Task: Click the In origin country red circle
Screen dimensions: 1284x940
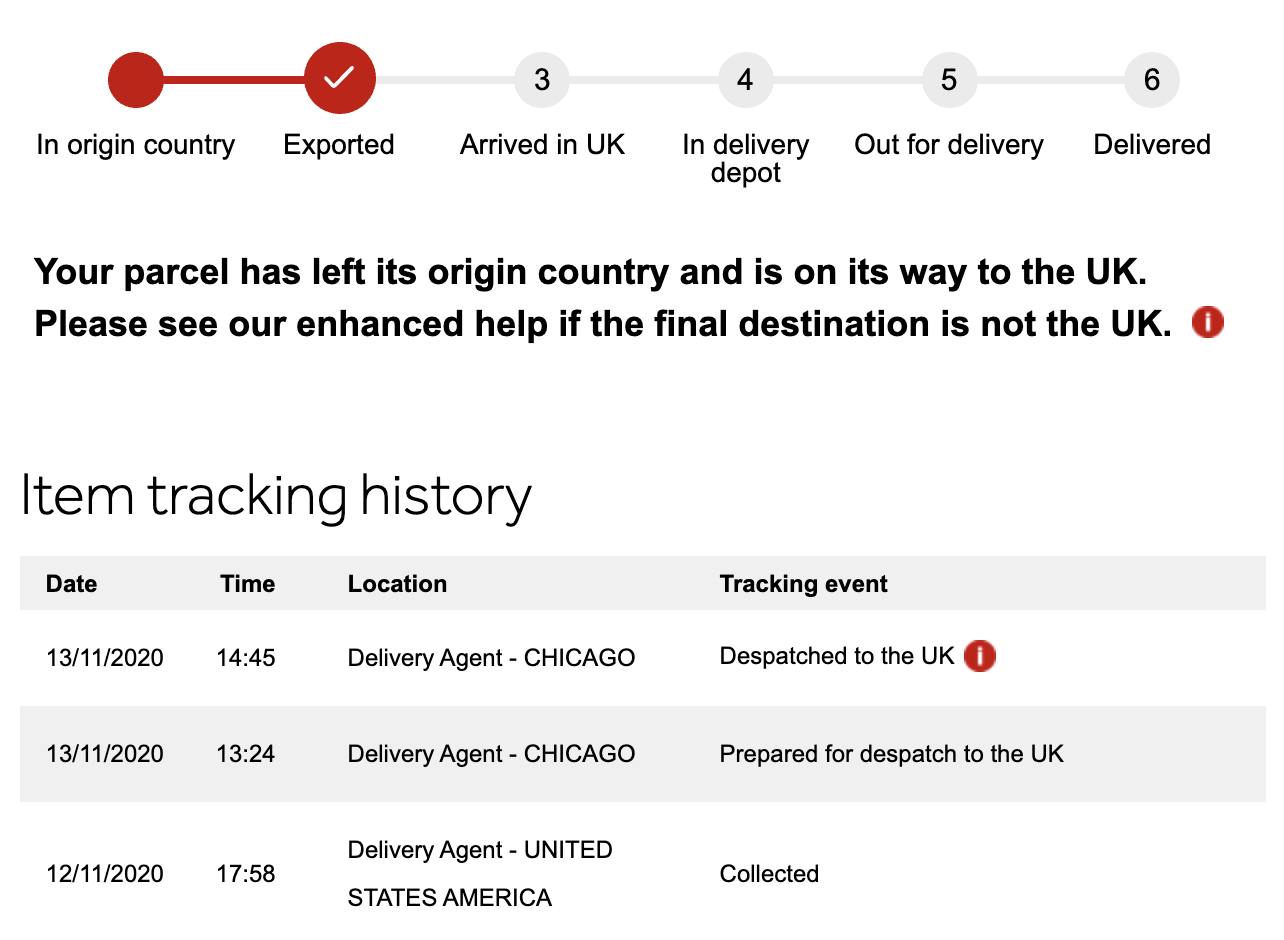Action: [x=136, y=79]
